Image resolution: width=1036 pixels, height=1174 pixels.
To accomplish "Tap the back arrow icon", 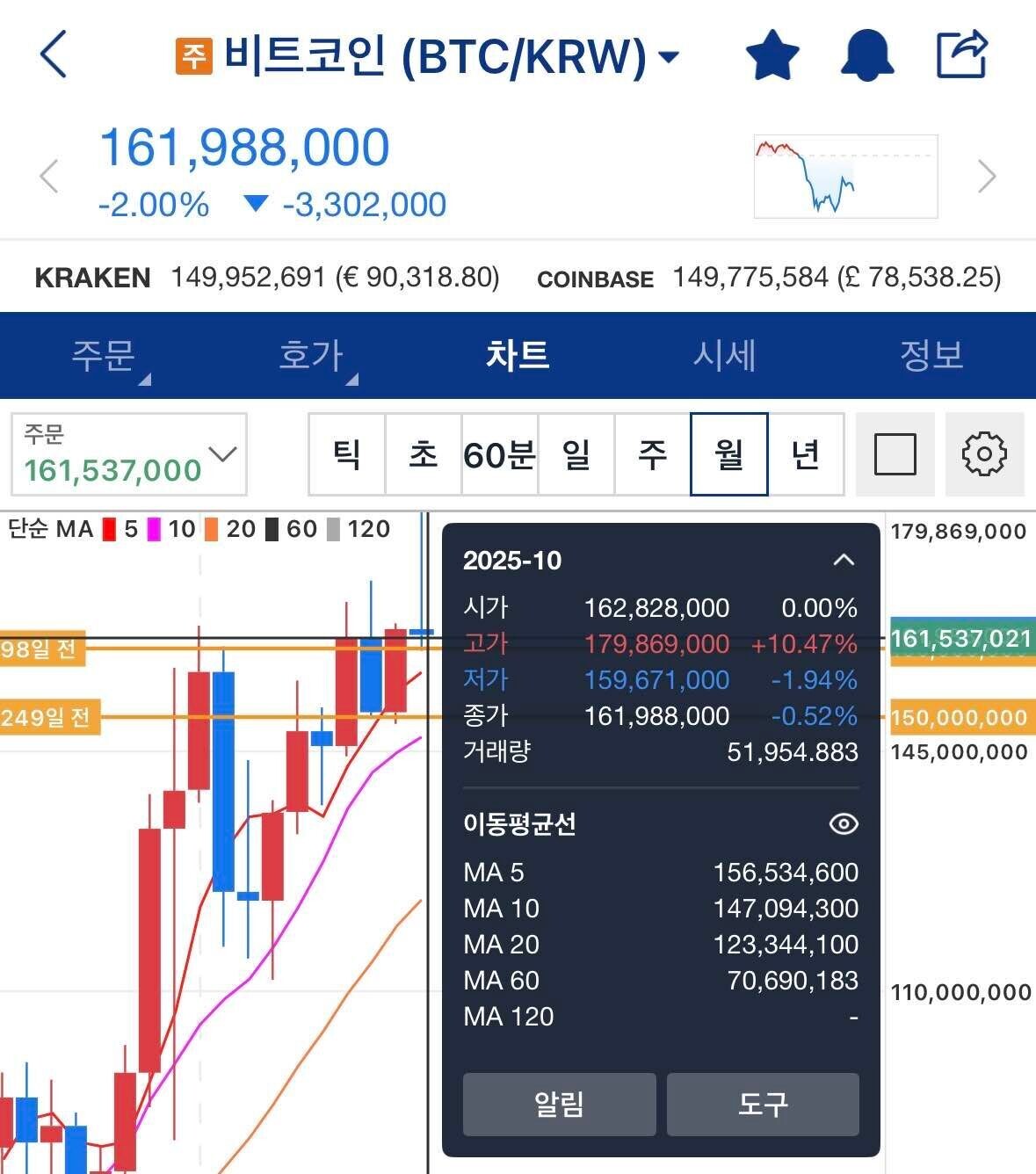I will pos(54,54).
